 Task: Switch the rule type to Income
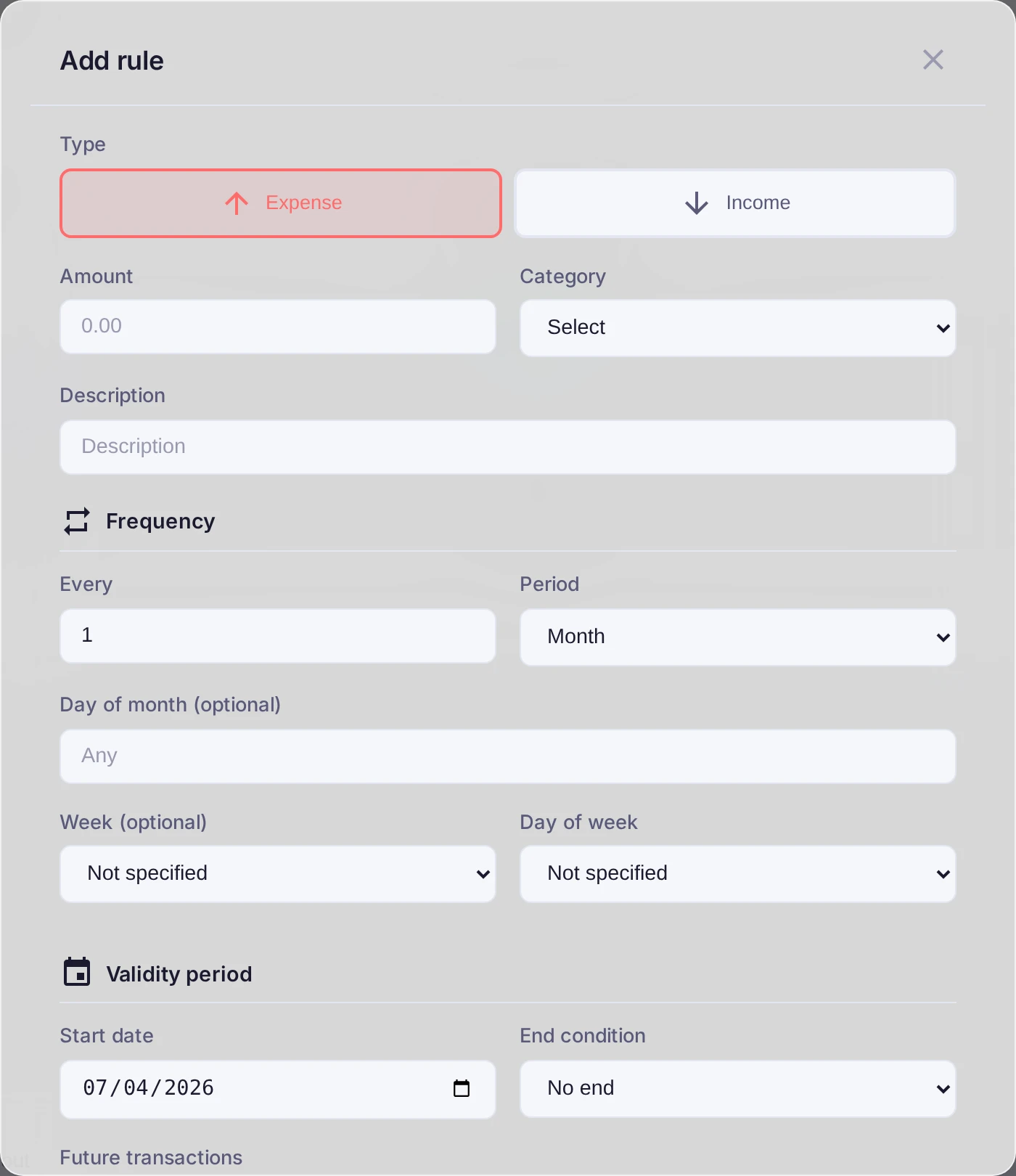coord(735,203)
